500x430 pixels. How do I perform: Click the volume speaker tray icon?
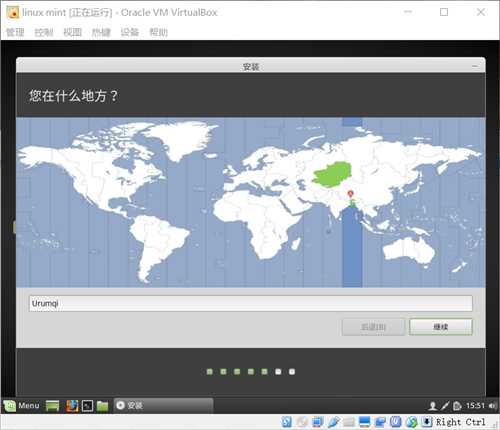pos(492,406)
